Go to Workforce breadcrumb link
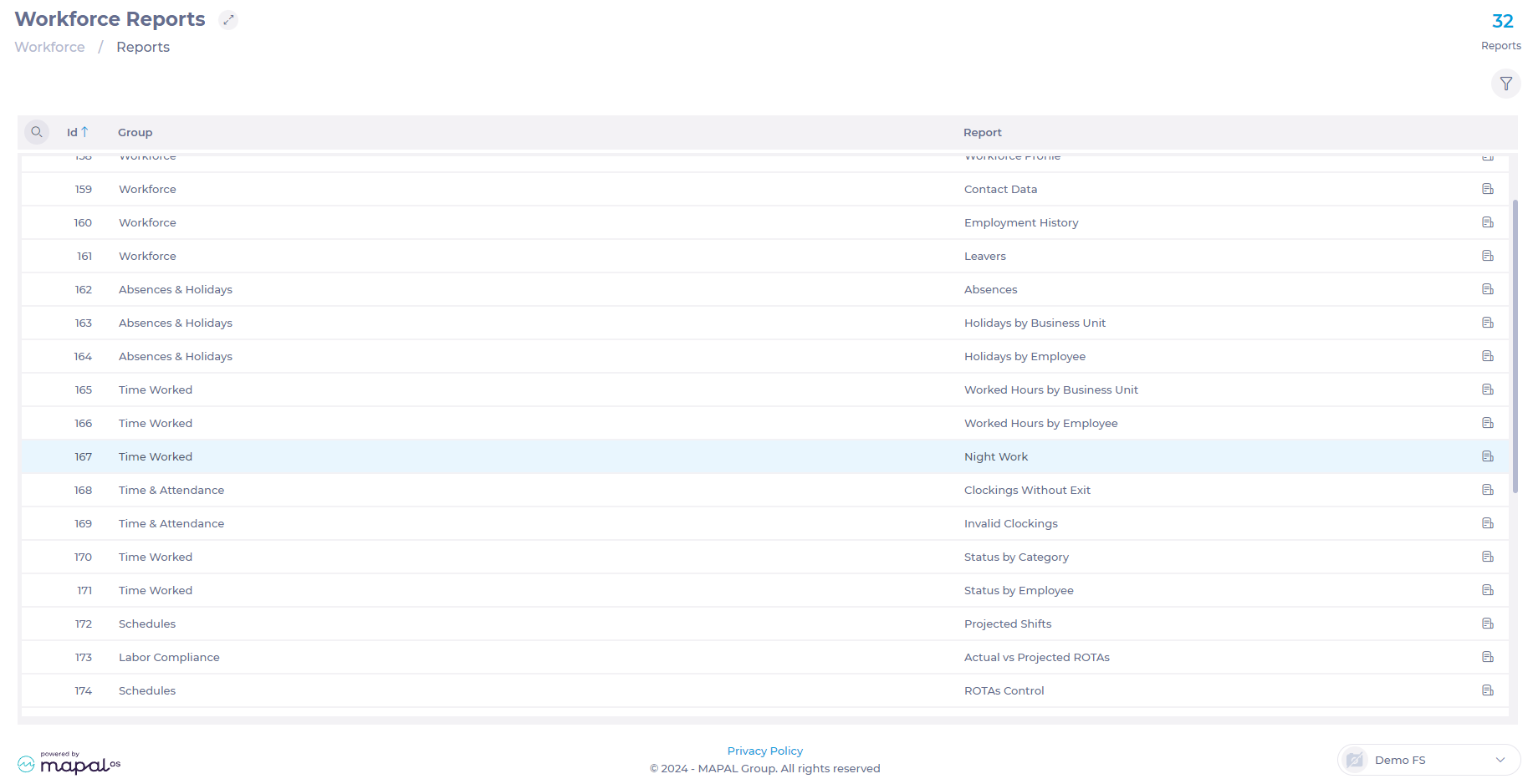The width and height of the screenshot is (1533, 784). (50, 47)
